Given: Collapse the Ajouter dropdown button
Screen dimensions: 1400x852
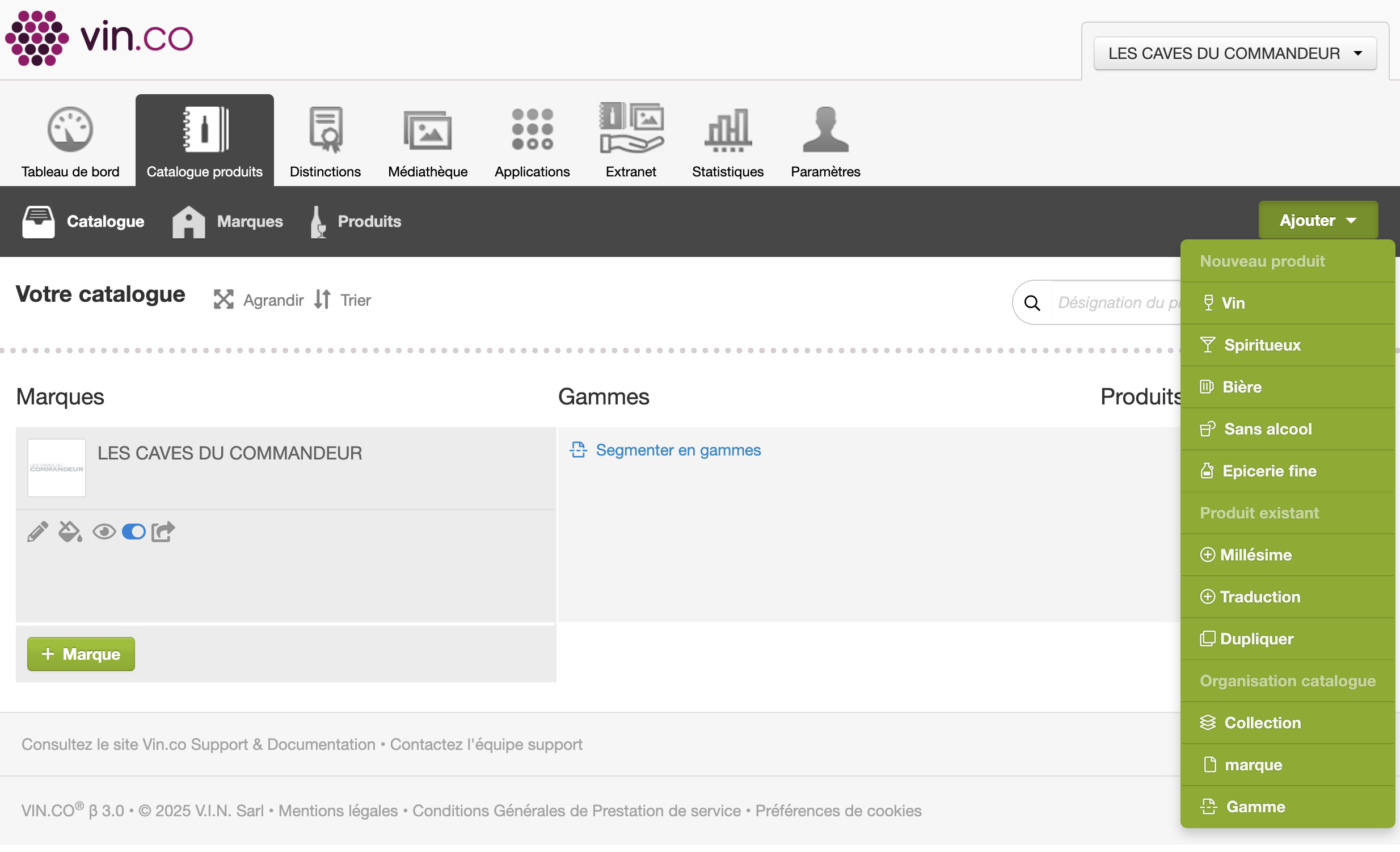Looking at the screenshot, I should (1318, 221).
